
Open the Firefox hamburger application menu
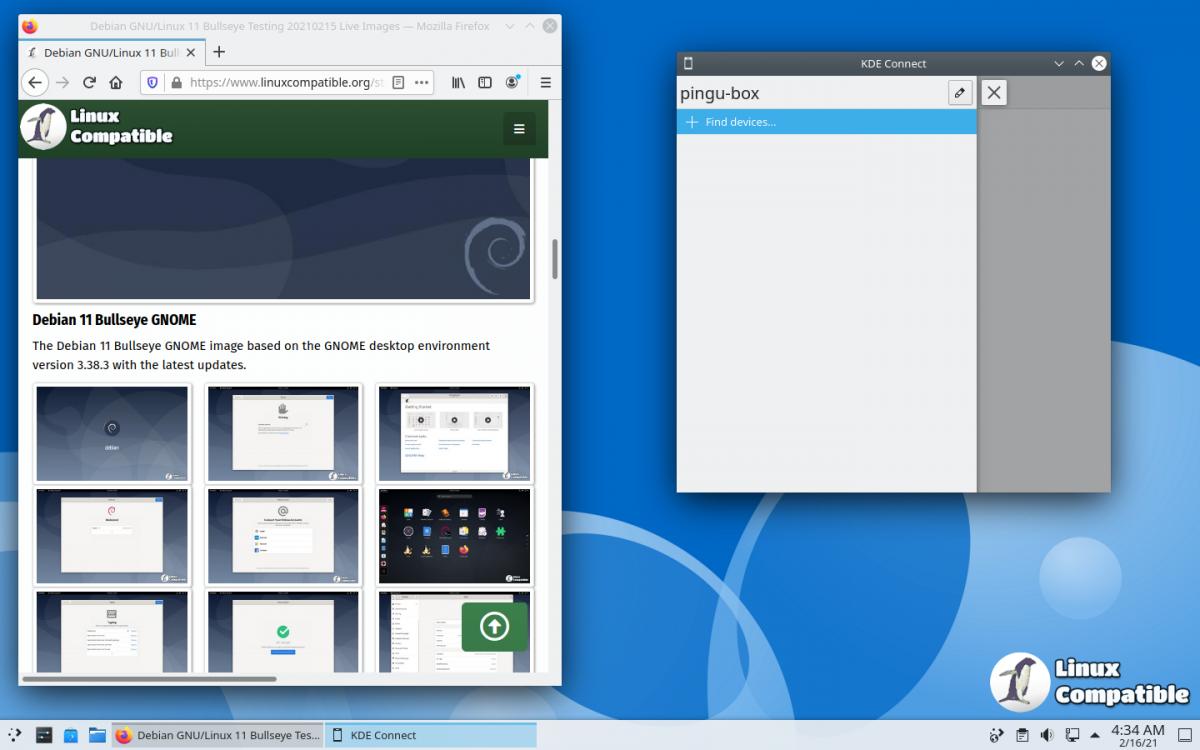(545, 83)
